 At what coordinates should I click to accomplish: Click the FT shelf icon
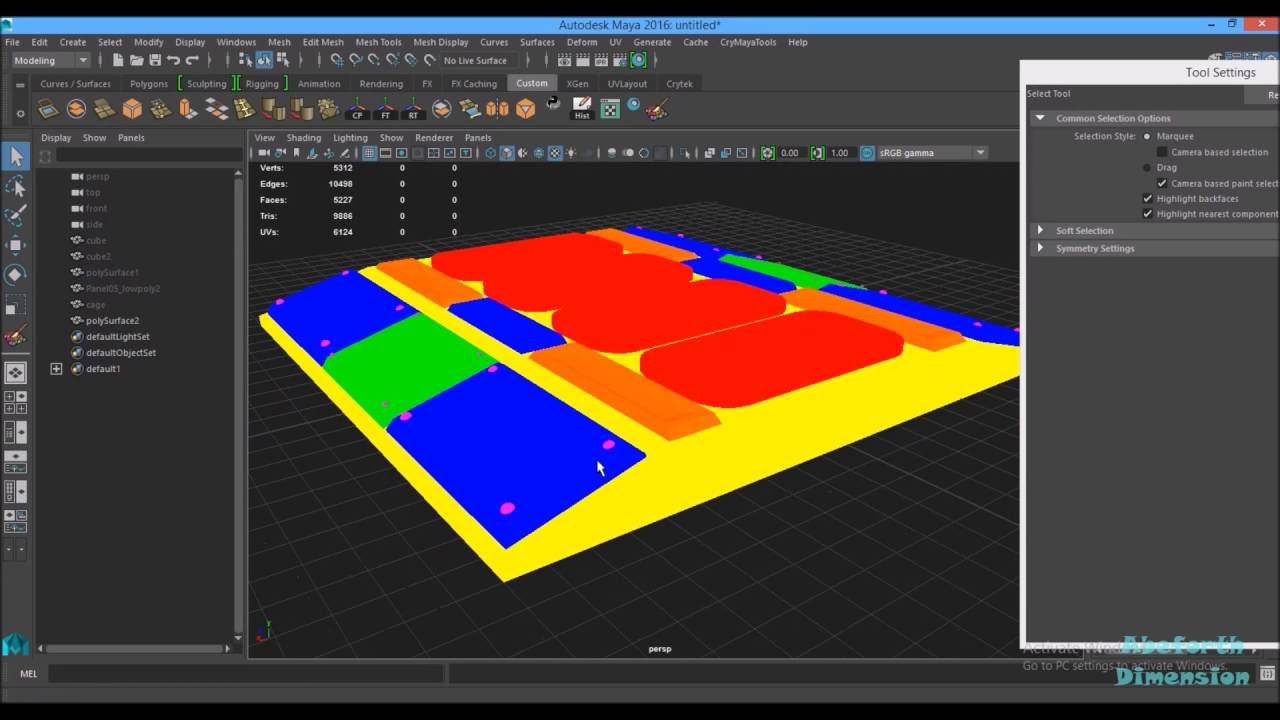click(385, 109)
